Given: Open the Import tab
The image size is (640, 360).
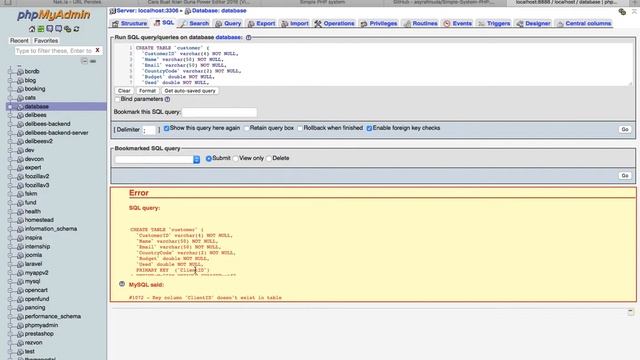Looking at the screenshot, I should (295, 24).
